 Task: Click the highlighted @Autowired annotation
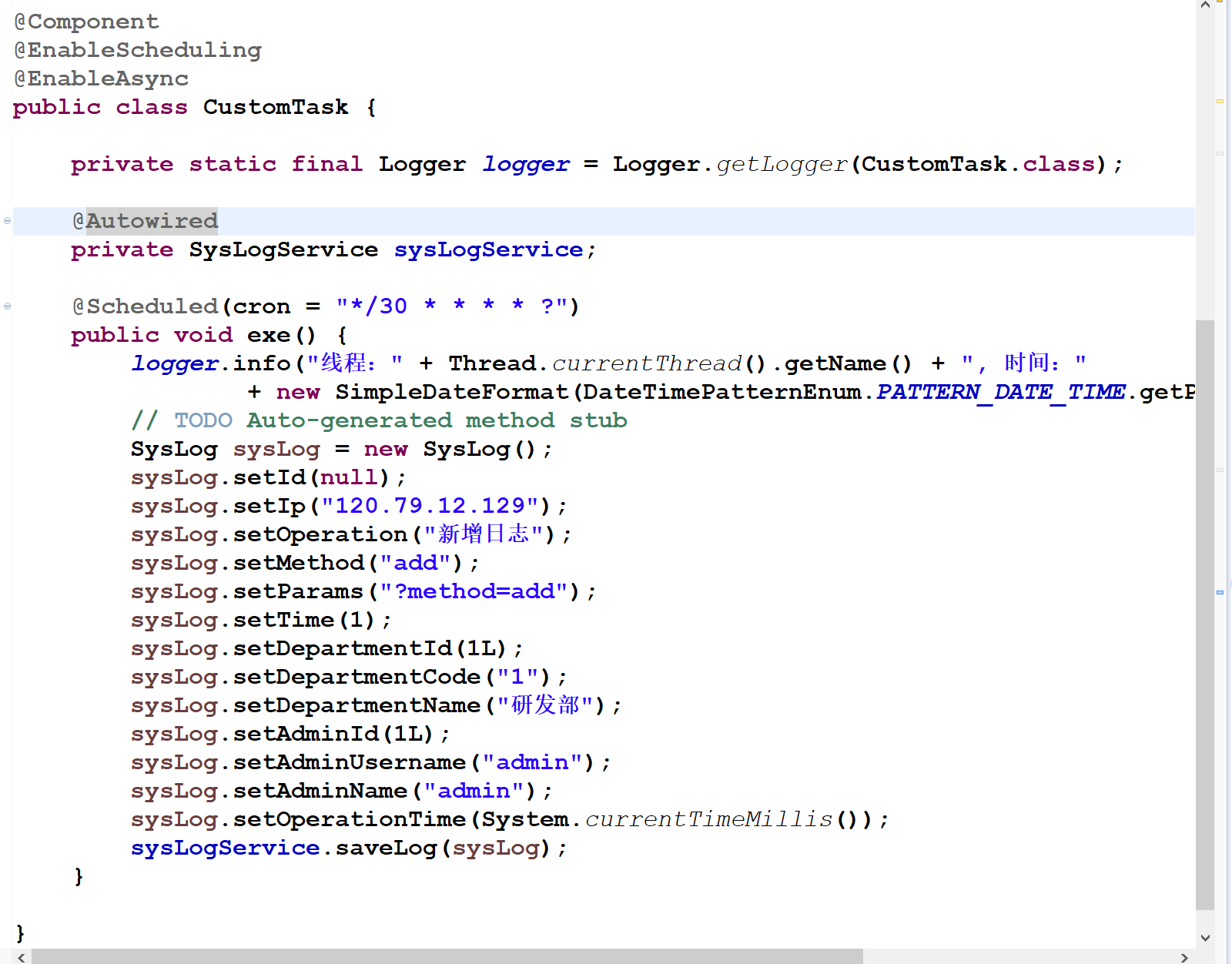point(145,222)
